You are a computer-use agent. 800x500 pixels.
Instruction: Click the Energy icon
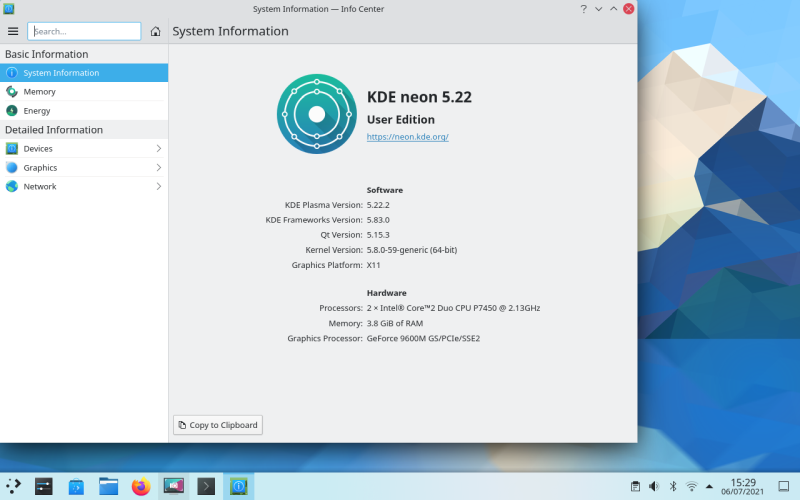click(x=12, y=111)
